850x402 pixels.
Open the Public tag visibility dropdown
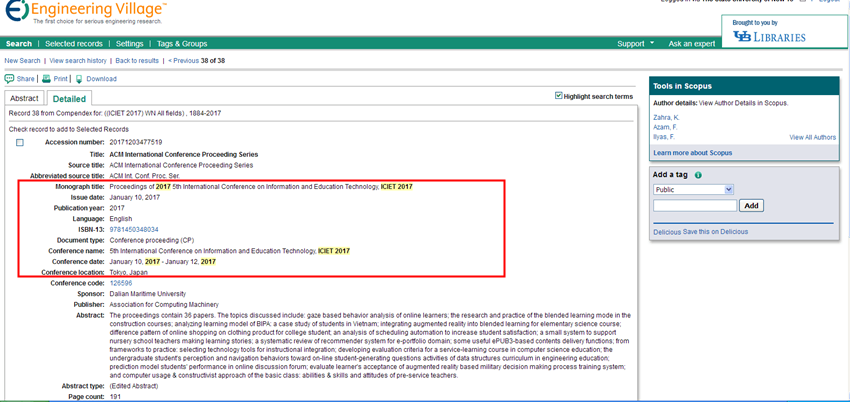click(x=693, y=190)
